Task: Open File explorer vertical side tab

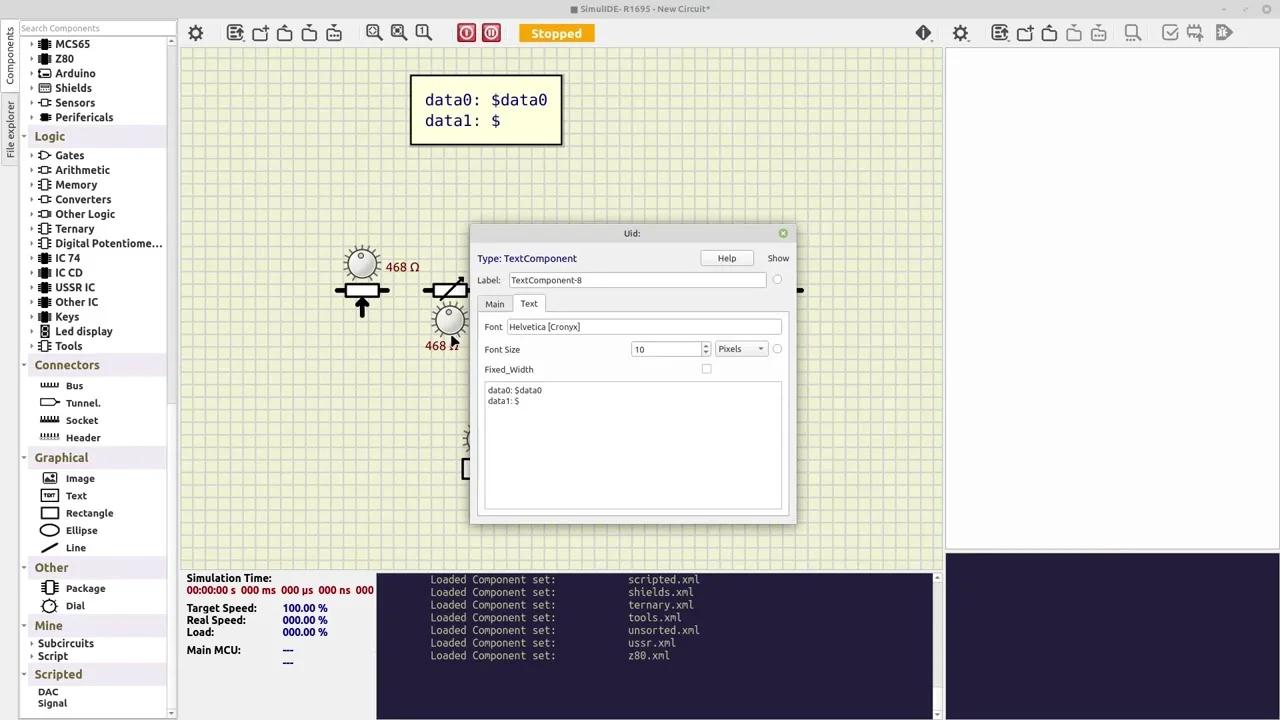Action: click(x=10, y=129)
